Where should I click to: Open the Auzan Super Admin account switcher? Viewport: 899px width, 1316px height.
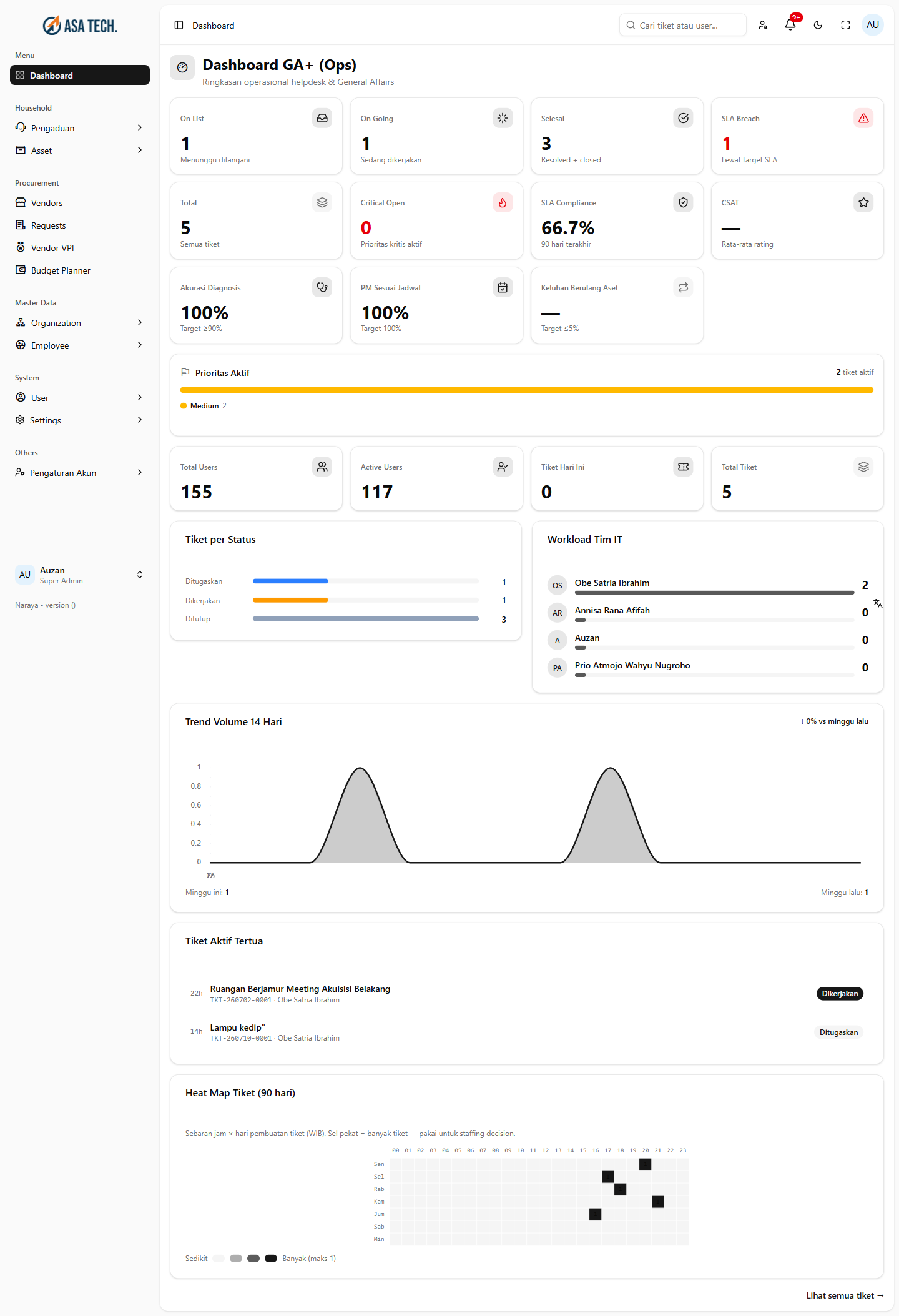click(x=80, y=575)
